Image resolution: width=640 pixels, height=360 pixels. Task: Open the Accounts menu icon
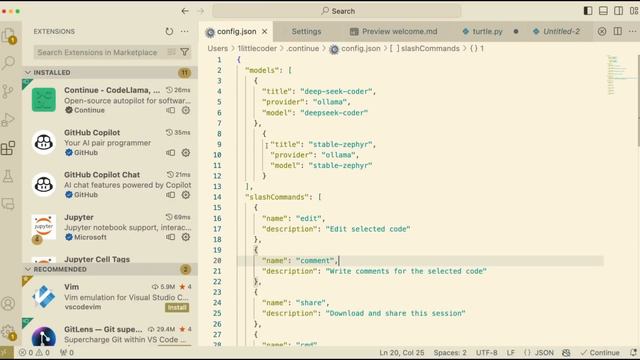click(8, 303)
